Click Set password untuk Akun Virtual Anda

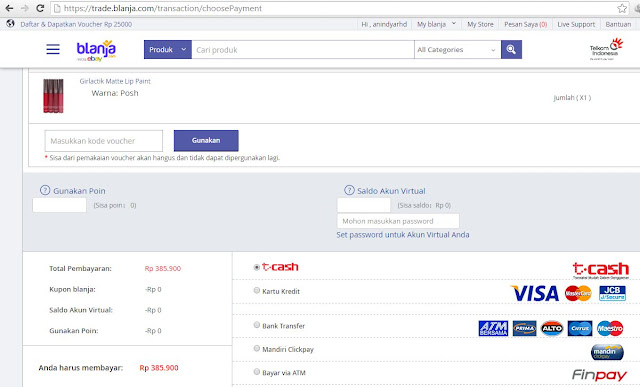[402, 235]
